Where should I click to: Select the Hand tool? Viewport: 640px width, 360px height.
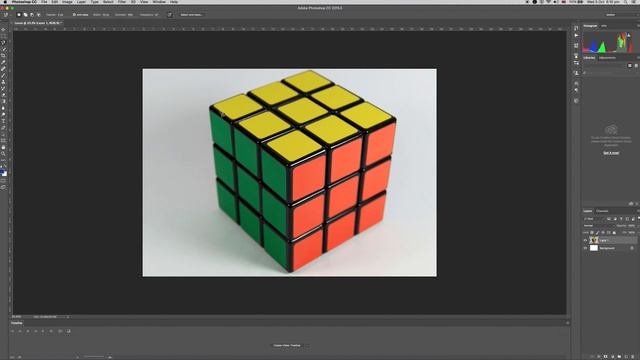3,147
